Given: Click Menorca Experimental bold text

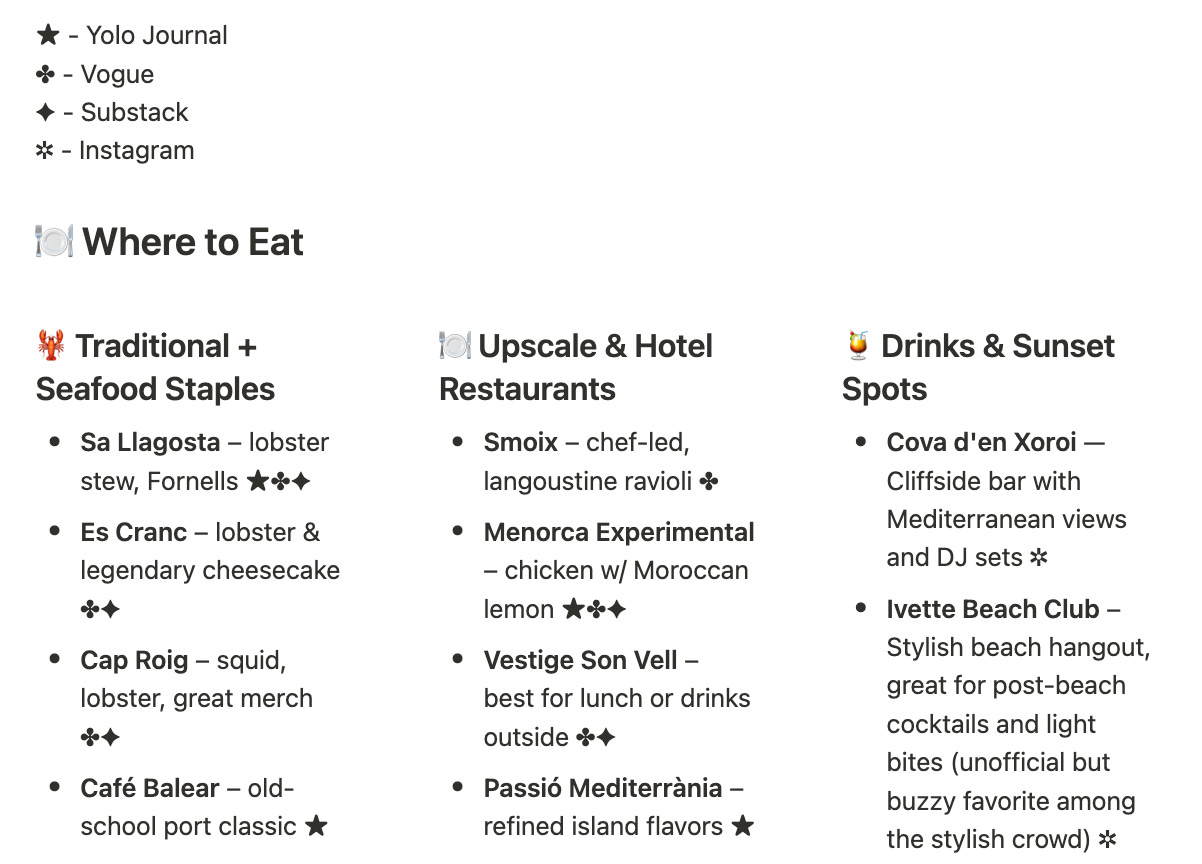Looking at the screenshot, I should pos(619,532).
